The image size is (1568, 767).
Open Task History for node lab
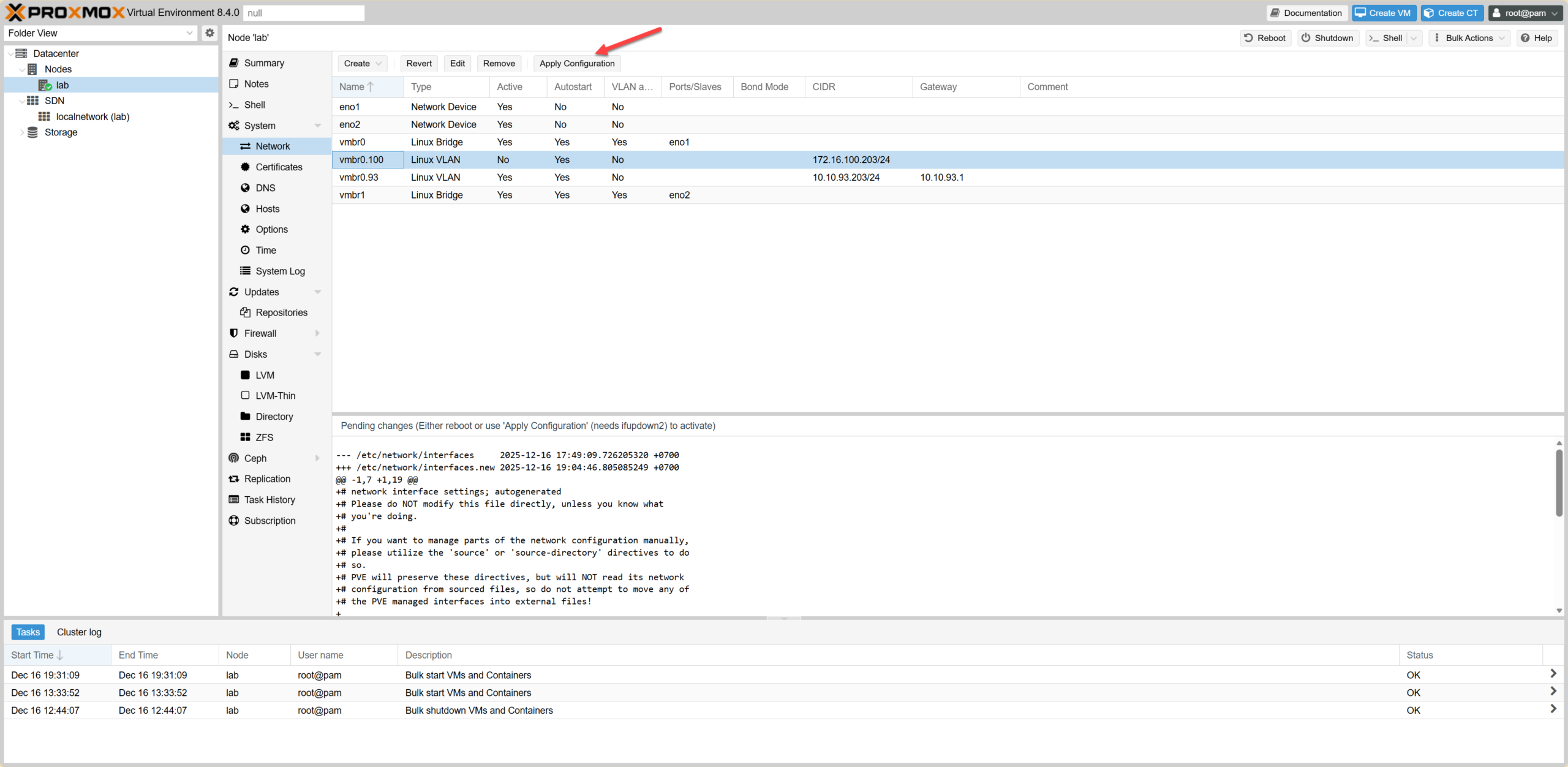tap(269, 499)
